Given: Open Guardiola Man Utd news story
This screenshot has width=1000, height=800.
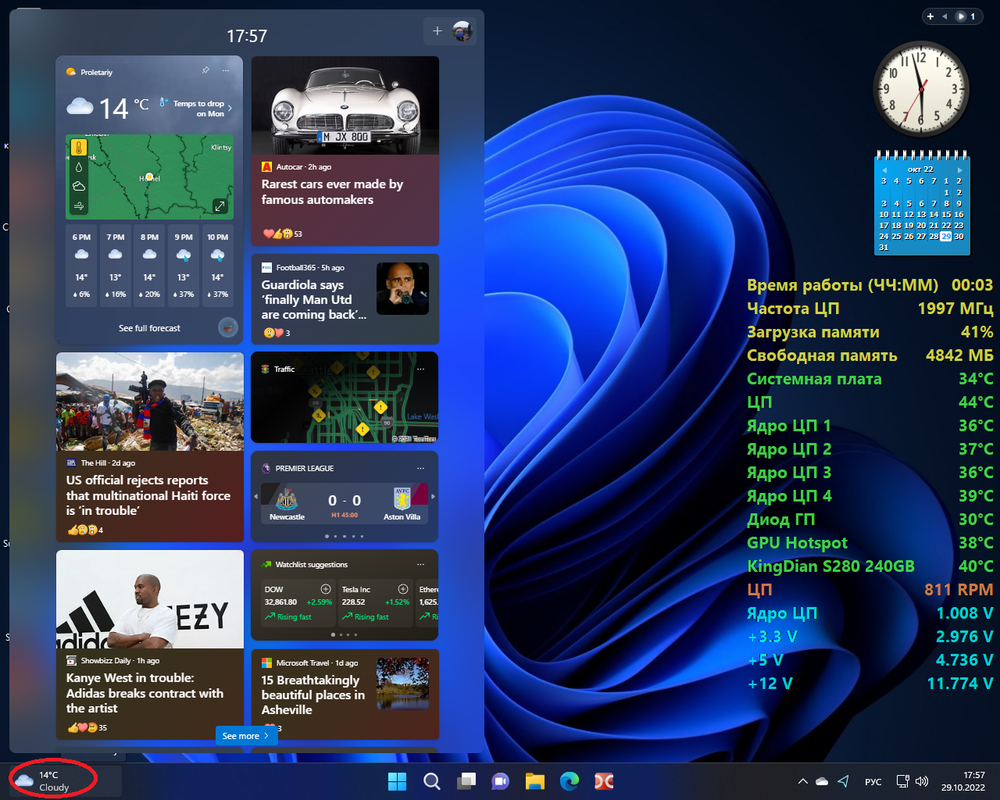Looking at the screenshot, I should [x=345, y=299].
